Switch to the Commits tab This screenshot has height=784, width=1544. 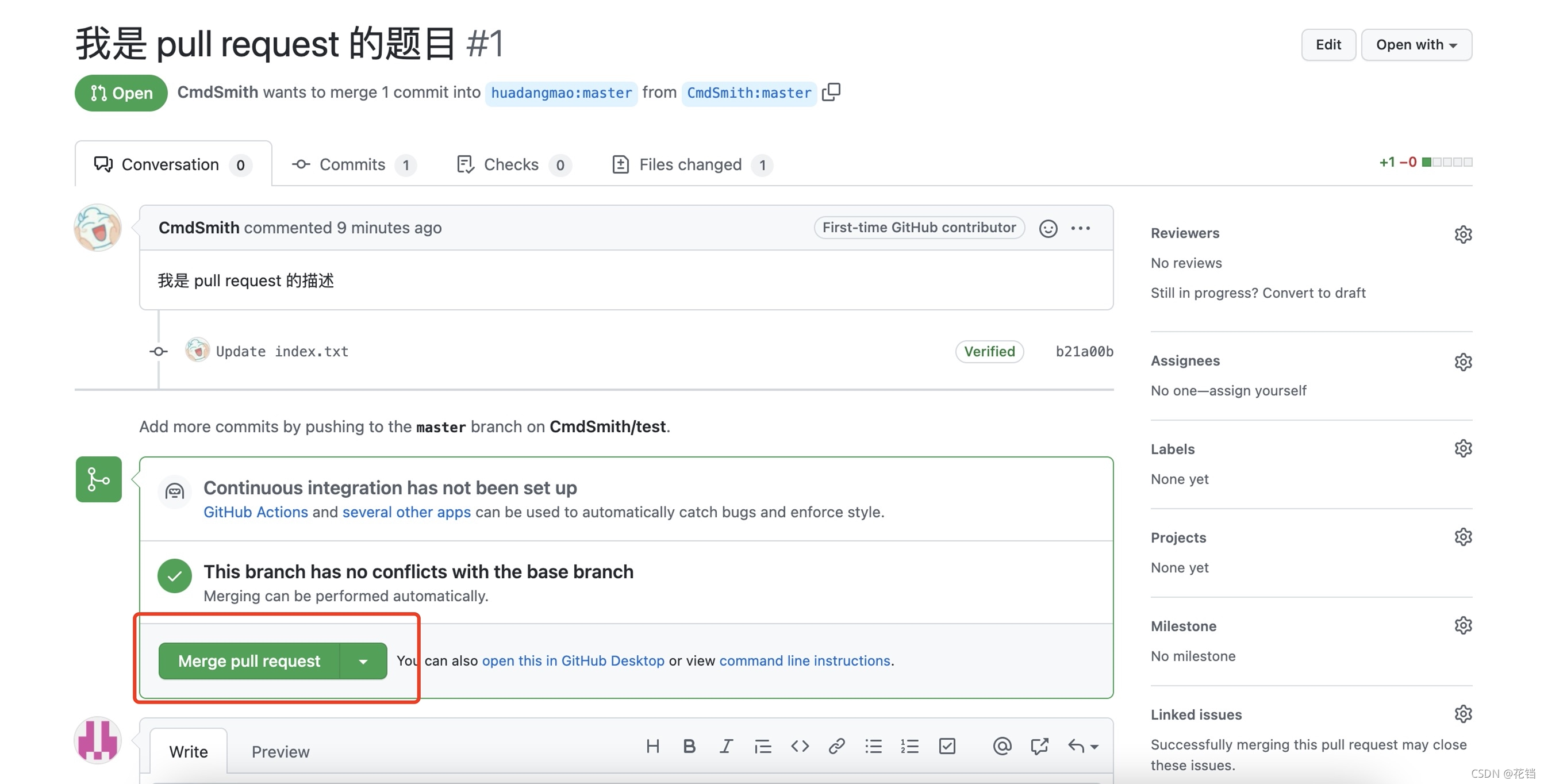(x=352, y=165)
